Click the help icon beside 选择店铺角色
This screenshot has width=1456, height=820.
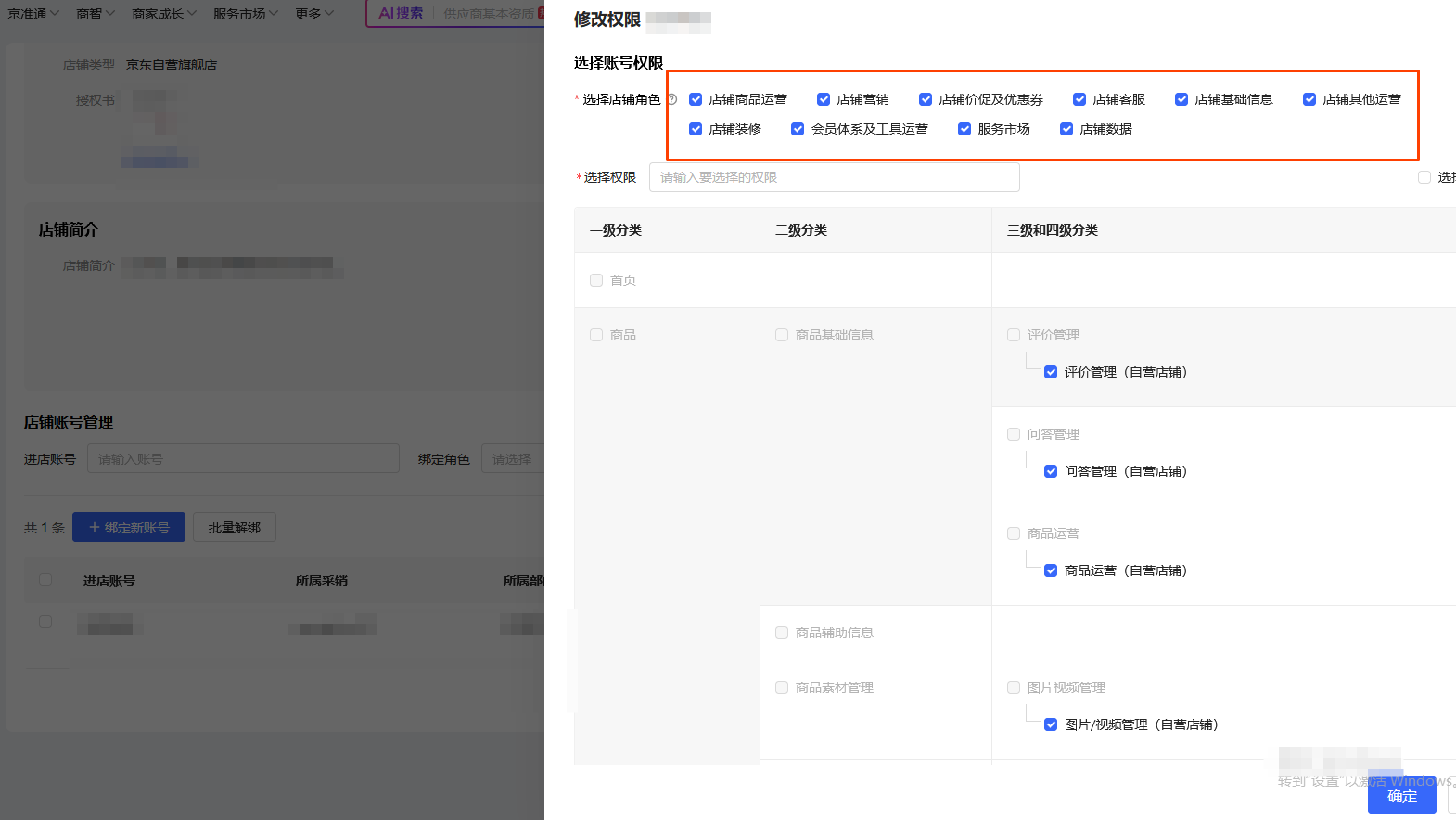(672, 99)
